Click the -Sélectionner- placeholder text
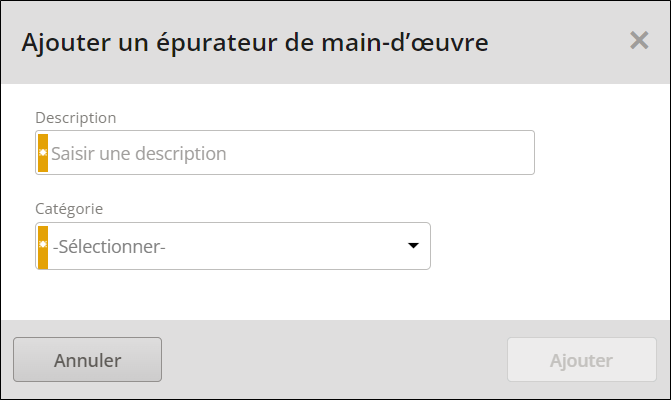This screenshot has height=400, width=671. 109,247
